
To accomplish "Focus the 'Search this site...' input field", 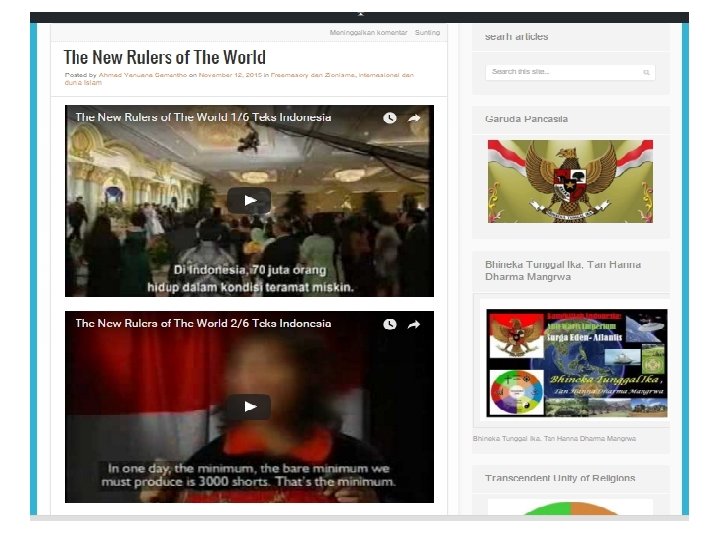I will click(x=570, y=72).
